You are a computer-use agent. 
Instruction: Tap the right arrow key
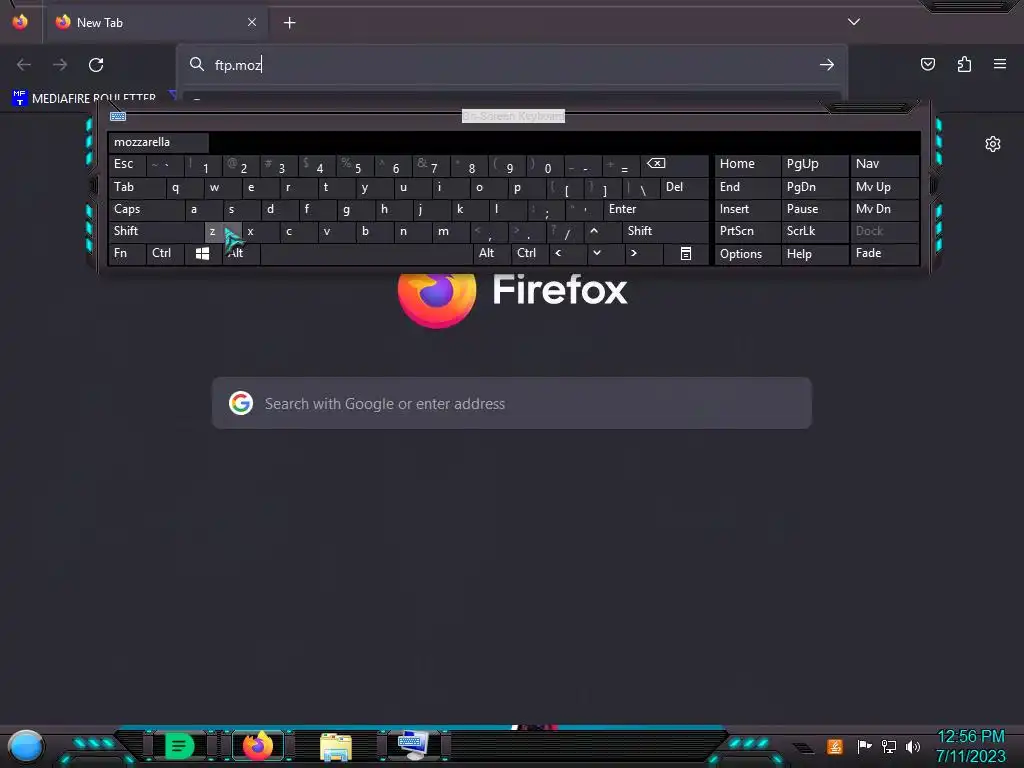(x=643, y=253)
